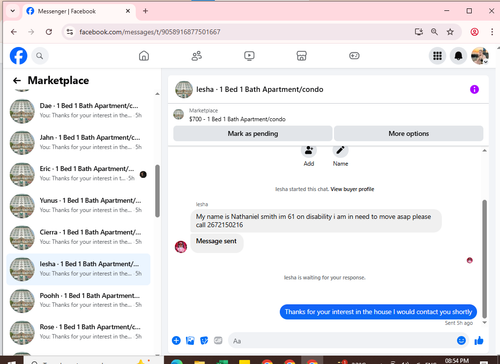Click the install app icon in address bar

click(x=419, y=32)
